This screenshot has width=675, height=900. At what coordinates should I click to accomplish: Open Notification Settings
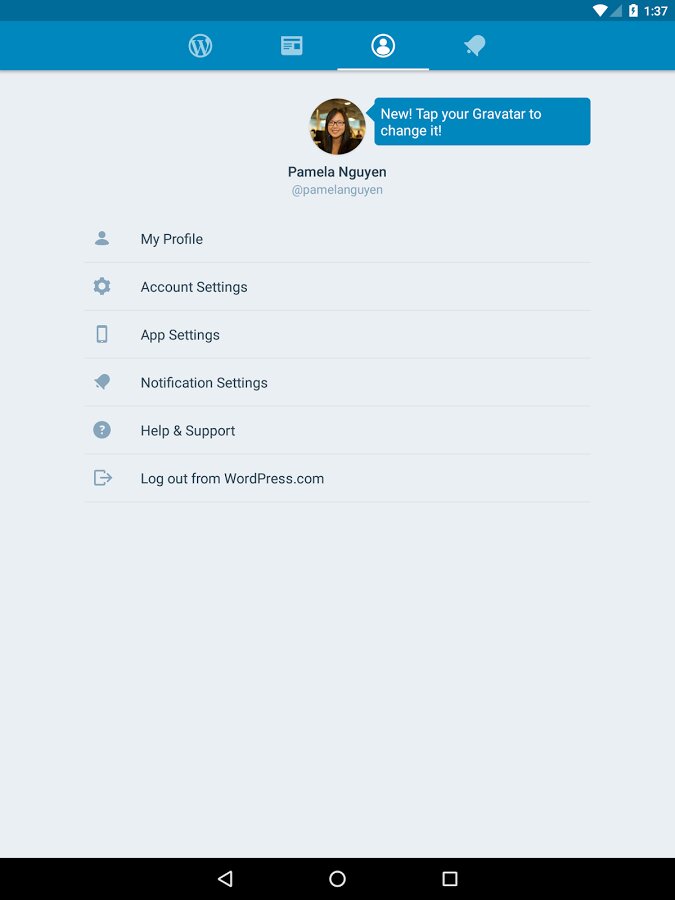click(x=204, y=383)
